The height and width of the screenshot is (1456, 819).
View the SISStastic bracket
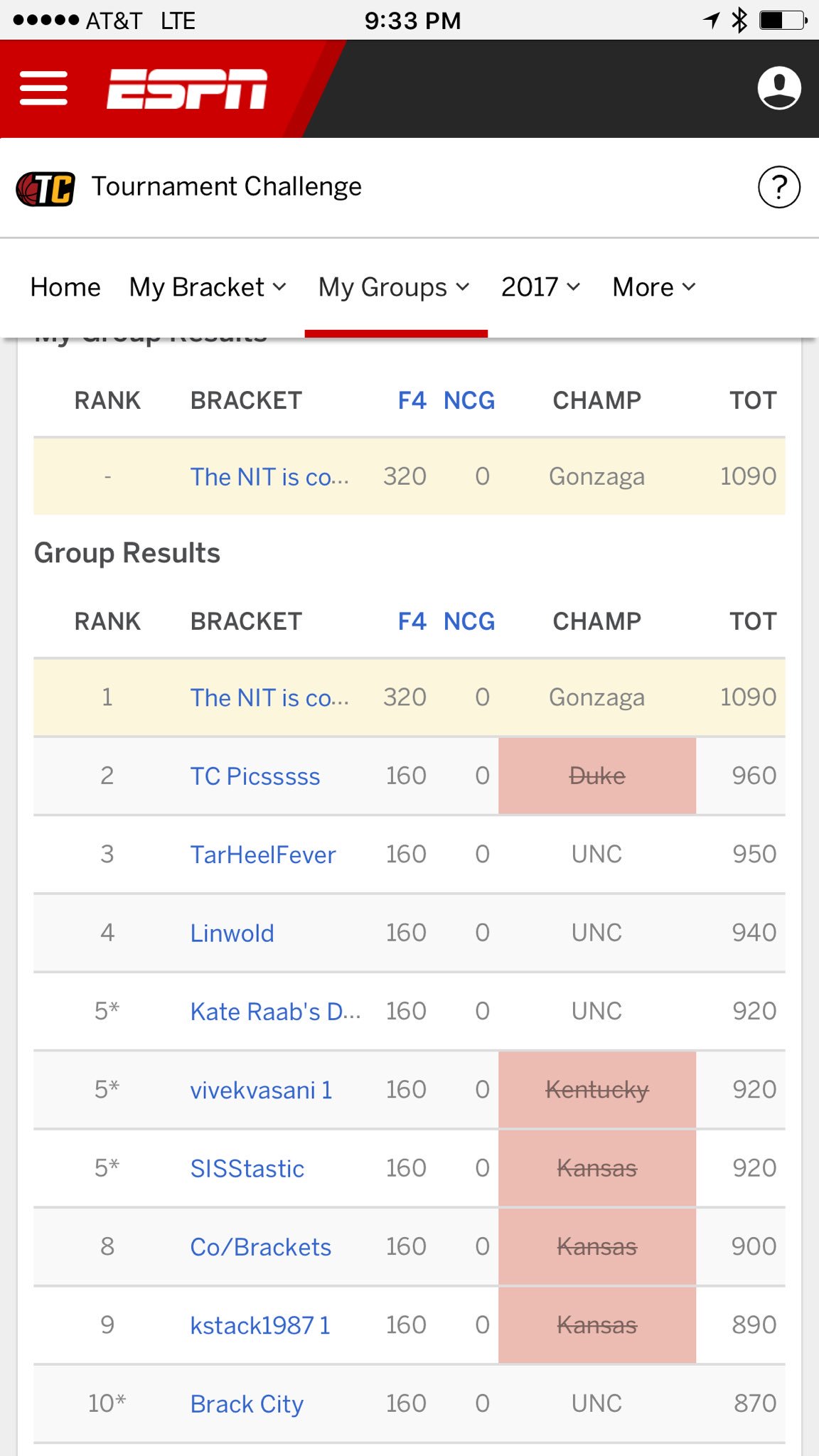pyautogui.click(x=247, y=1169)
